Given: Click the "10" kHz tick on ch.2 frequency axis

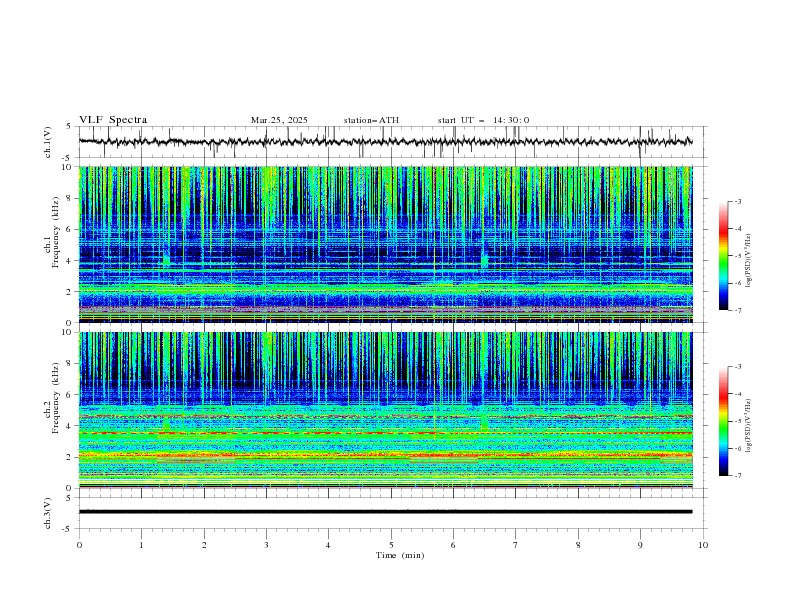Looking at the screenshot, I should (x=66, y=332).
